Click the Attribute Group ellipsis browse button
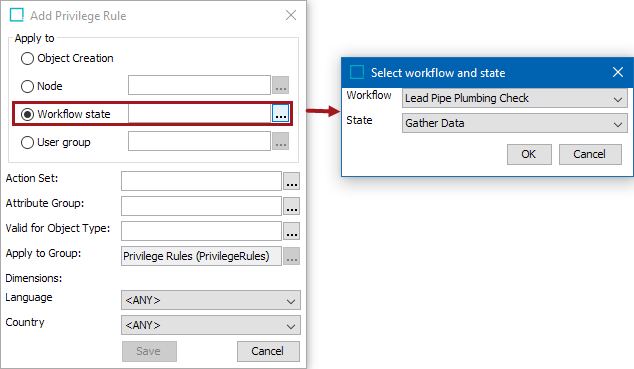The height and width of the screenshot is (369, 634). [x=292, y=206]
